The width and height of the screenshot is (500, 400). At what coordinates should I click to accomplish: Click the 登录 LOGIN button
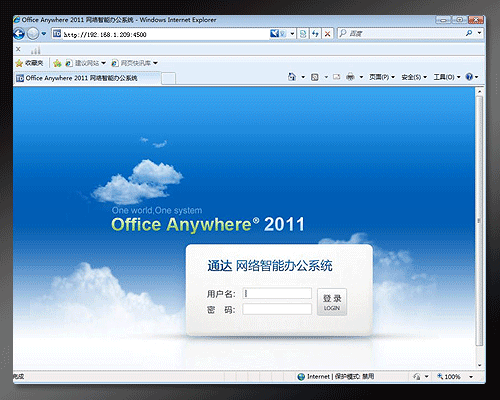(332, 302)
